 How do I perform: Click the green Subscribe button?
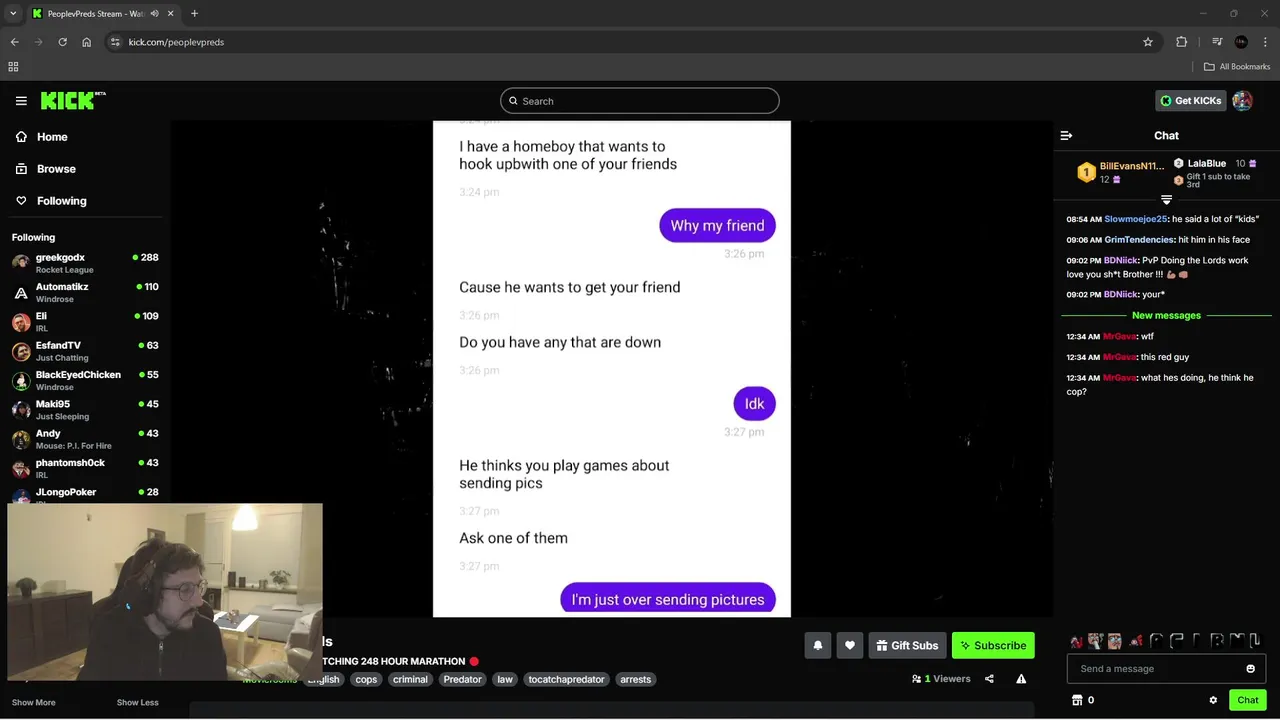point(993,645)
